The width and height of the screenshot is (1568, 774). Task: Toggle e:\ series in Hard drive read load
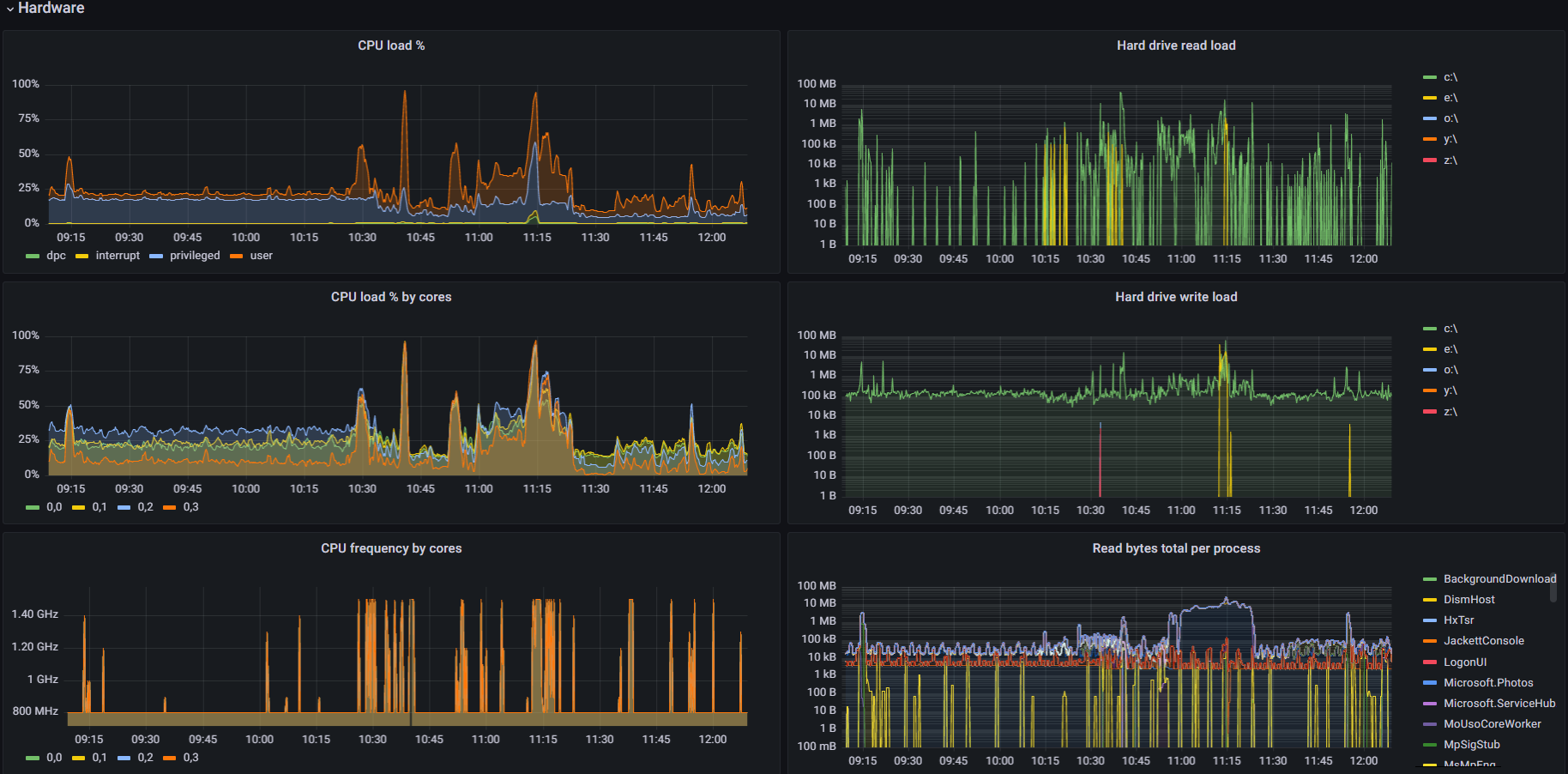click(x=1450, y=98)
